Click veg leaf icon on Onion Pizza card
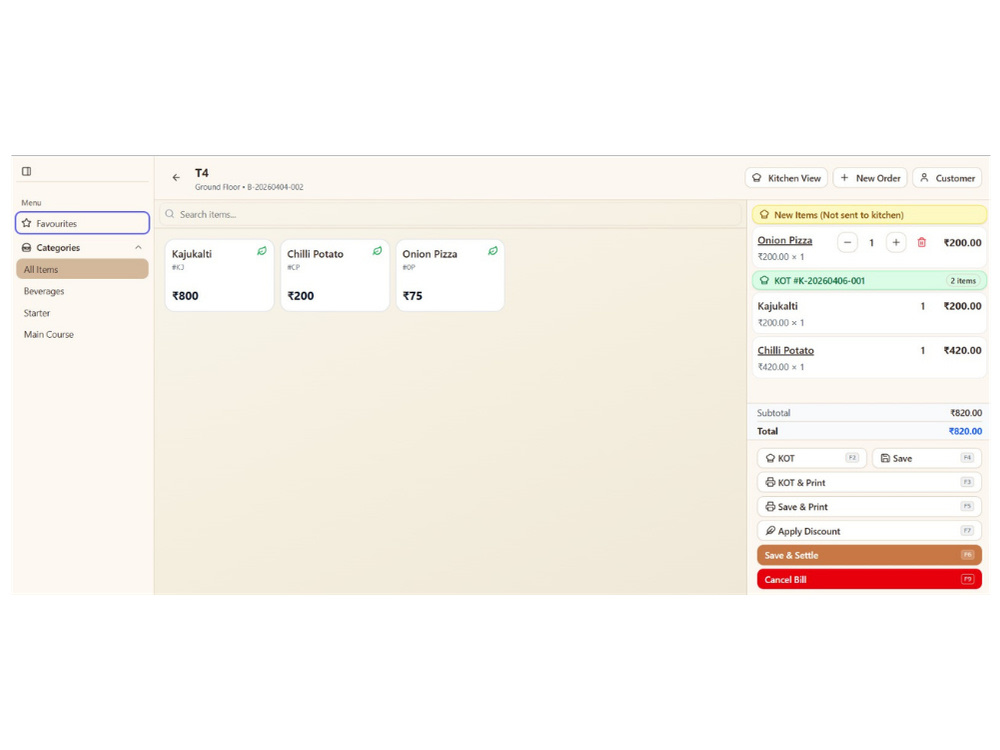Viewport: 1000px width, 750px height. [x=492, y=251]
